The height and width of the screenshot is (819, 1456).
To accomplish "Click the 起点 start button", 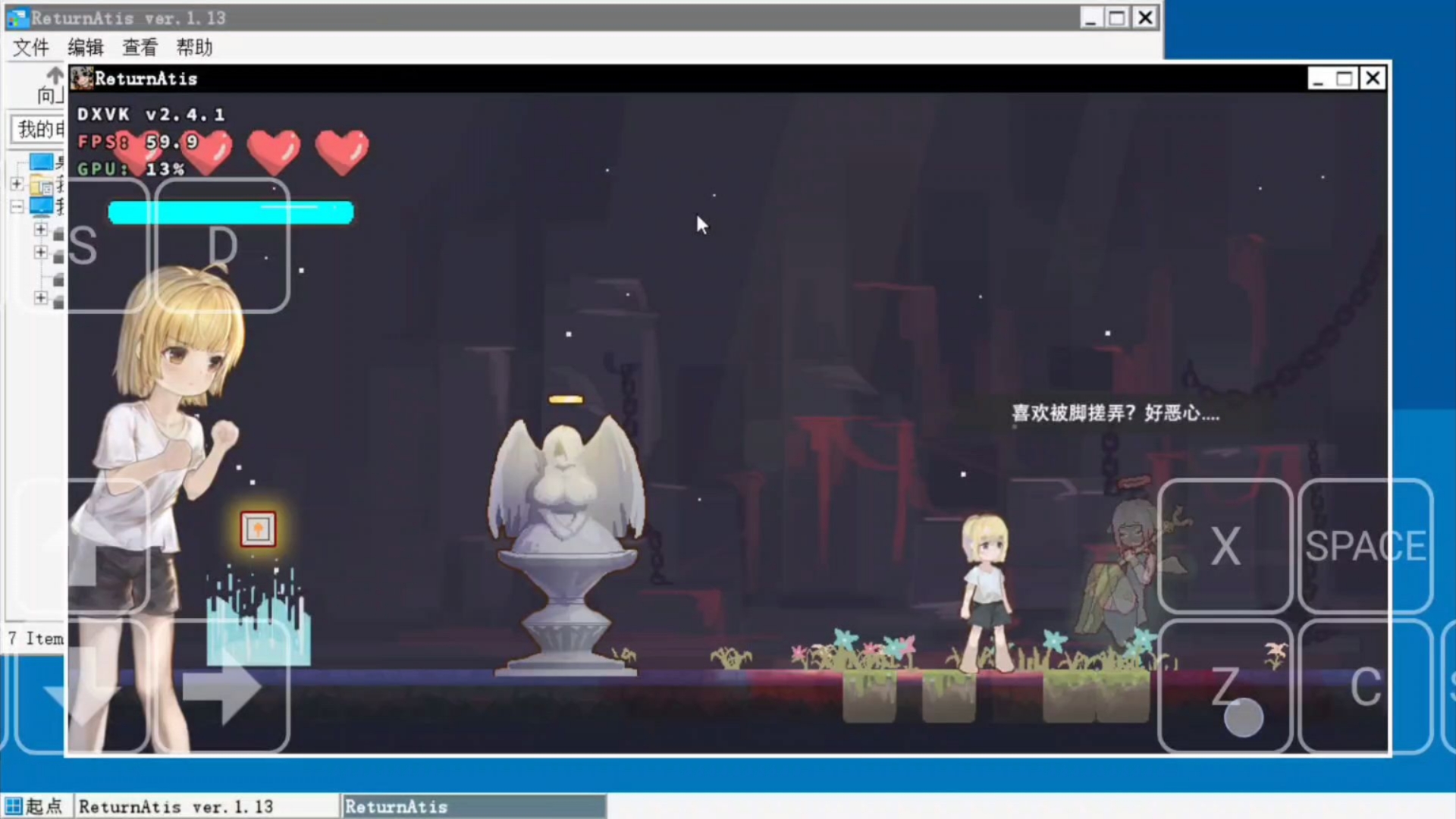I will (x=35, y=806).
